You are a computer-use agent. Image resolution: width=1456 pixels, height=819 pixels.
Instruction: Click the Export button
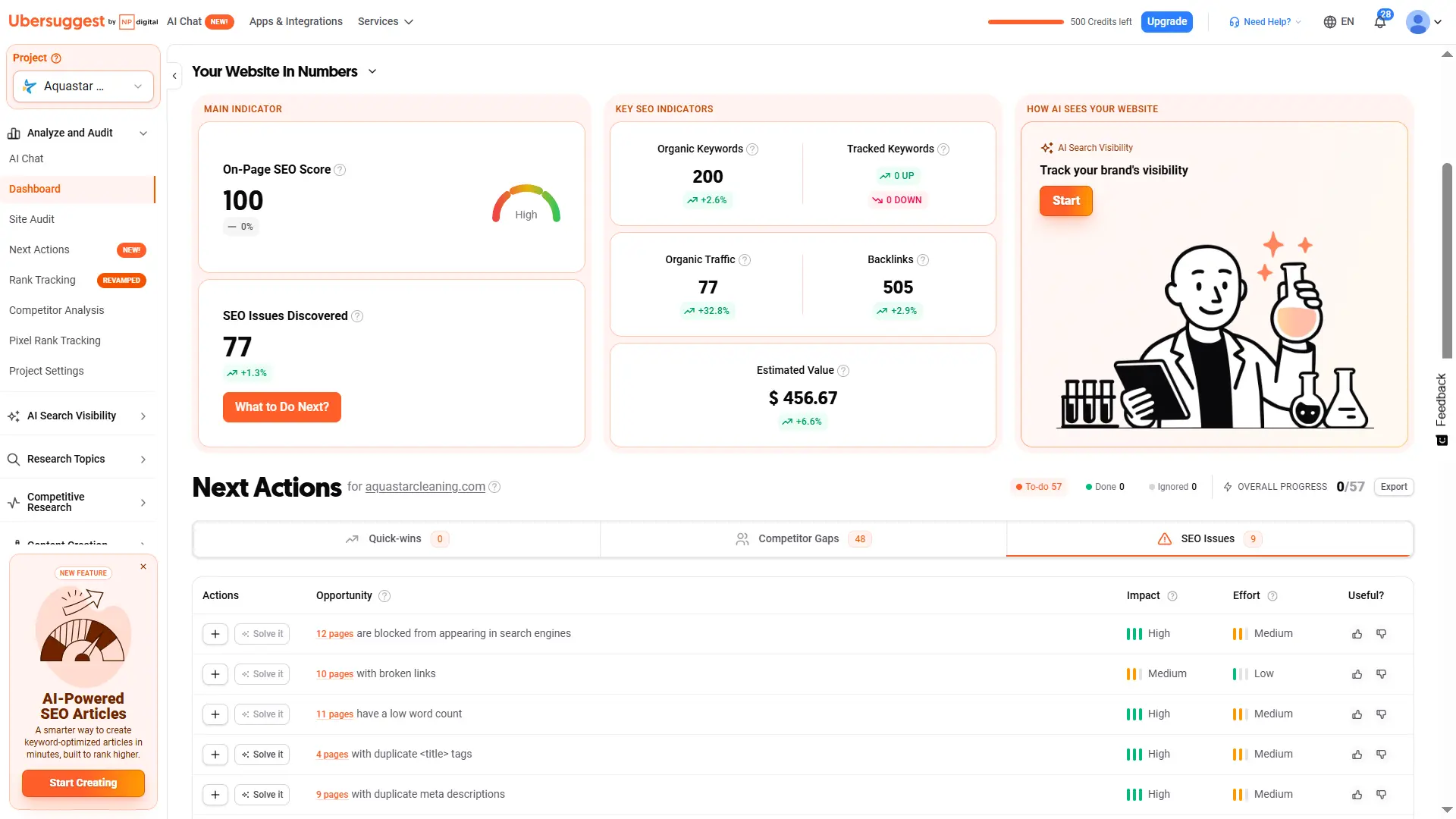pyautogui.click(x=1394, y=487)
